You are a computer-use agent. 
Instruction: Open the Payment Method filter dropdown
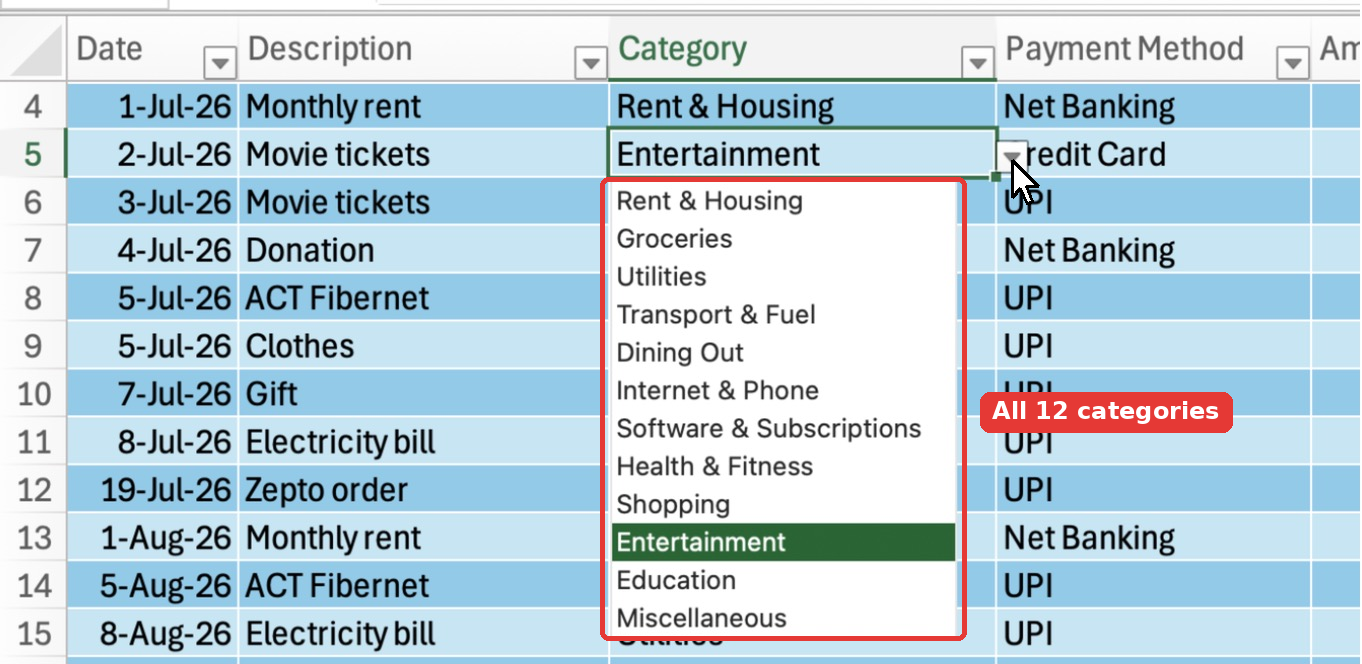point(1293,63)
